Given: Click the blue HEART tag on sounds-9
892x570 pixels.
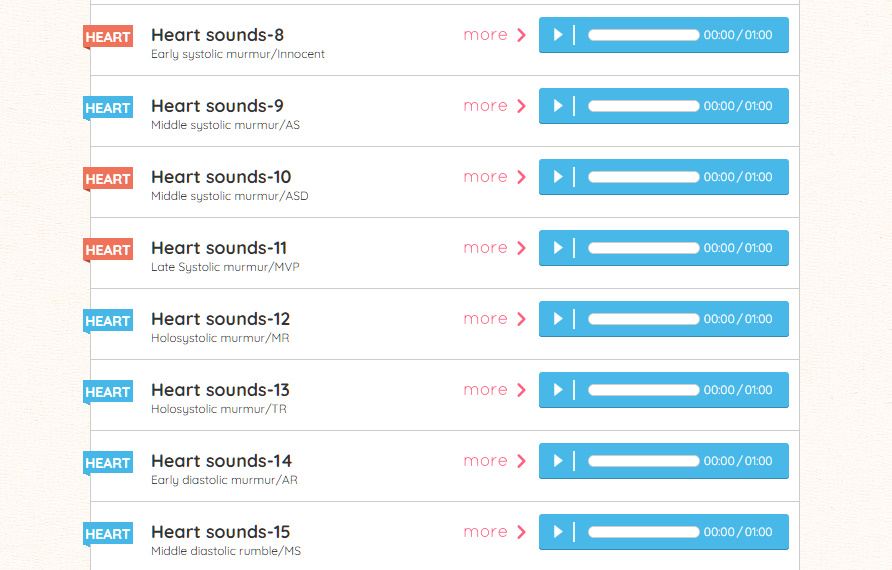Looking at the screenshot, I should pos(108,108).
